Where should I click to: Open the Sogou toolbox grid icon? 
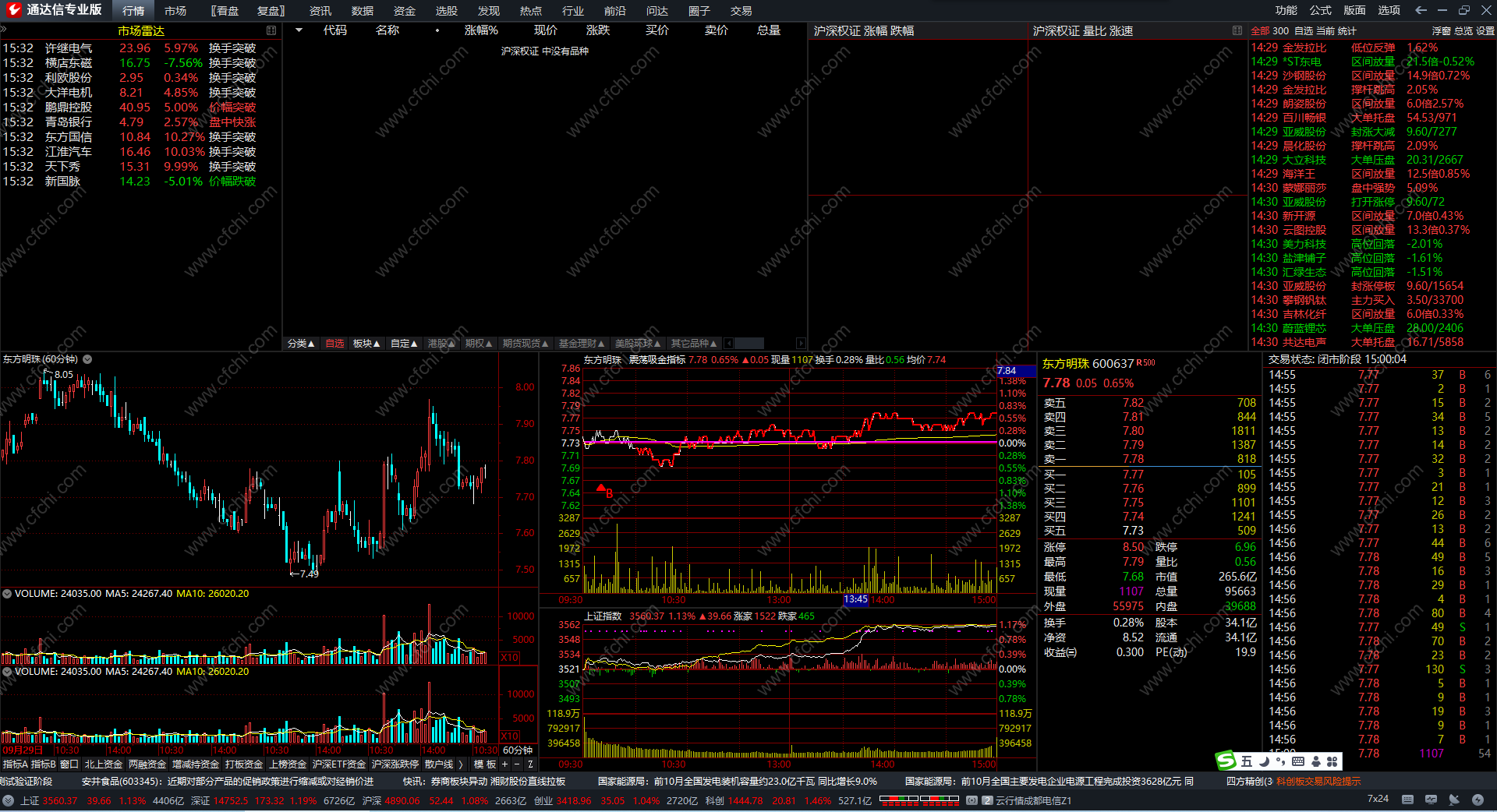click(x=1332, y=761)
